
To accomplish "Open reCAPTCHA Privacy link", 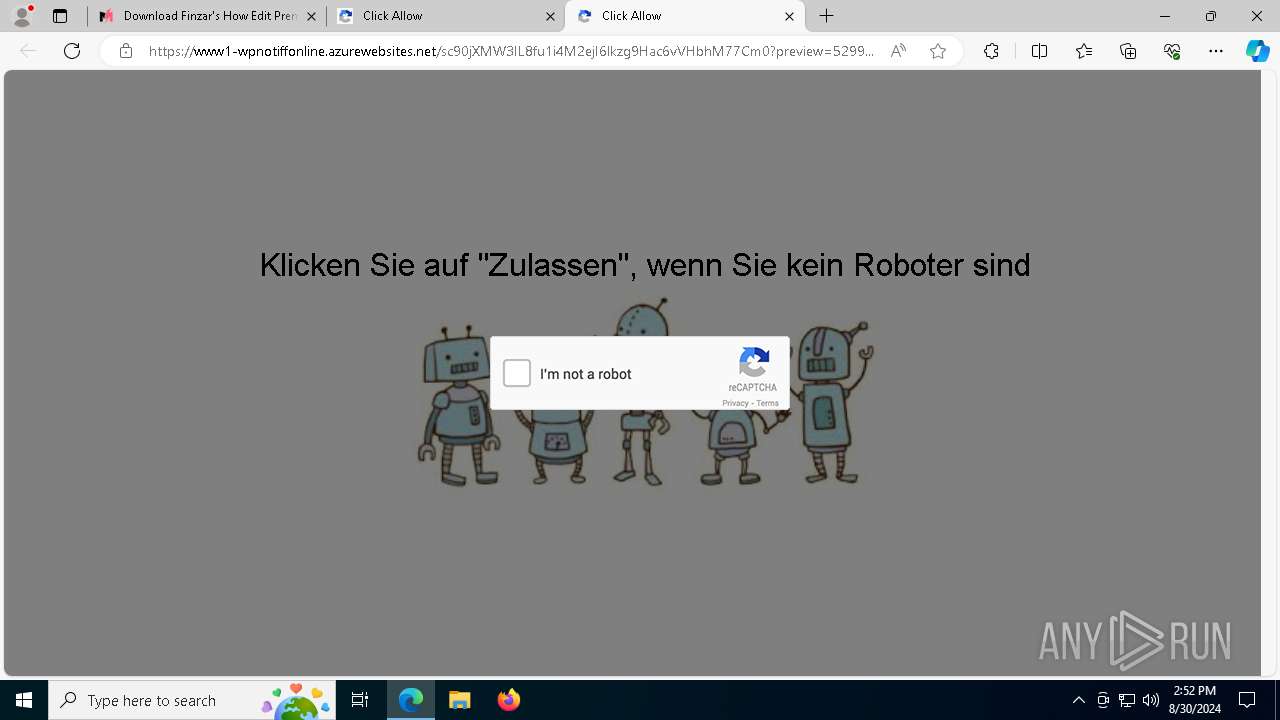I will (x=735, y=403).
